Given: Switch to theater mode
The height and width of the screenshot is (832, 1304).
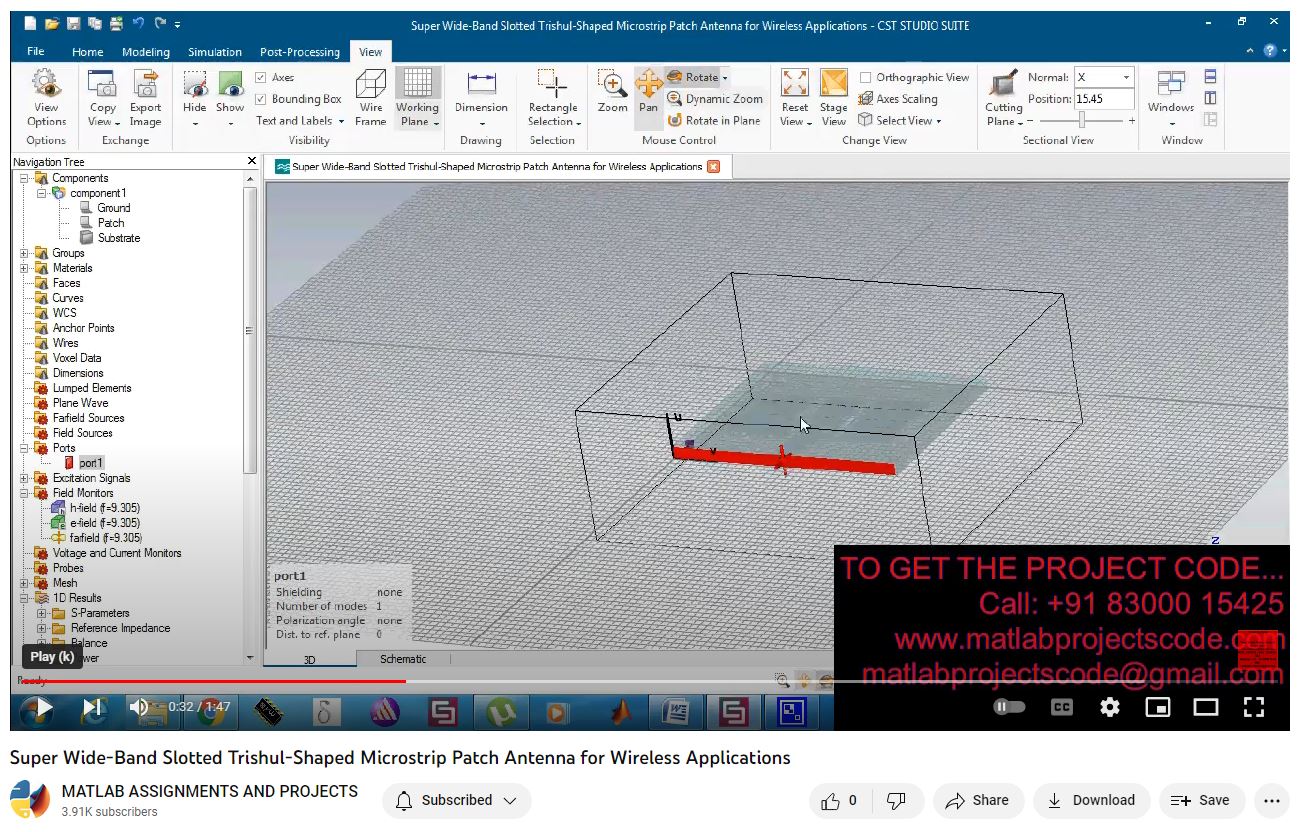Looking at the screenshot, I should point(1206,707).
